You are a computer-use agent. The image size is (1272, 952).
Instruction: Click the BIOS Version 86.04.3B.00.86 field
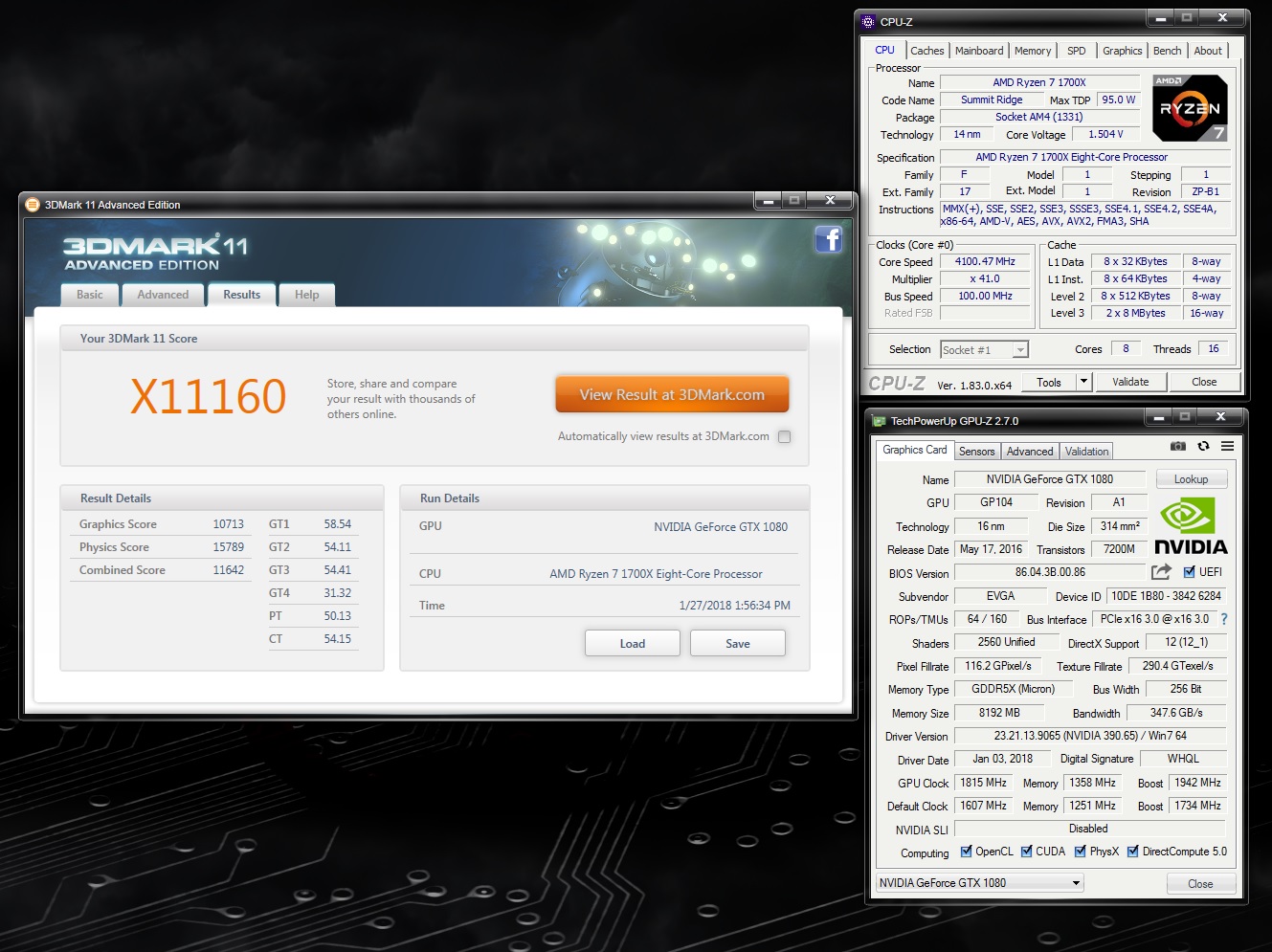coord(1050,572)
